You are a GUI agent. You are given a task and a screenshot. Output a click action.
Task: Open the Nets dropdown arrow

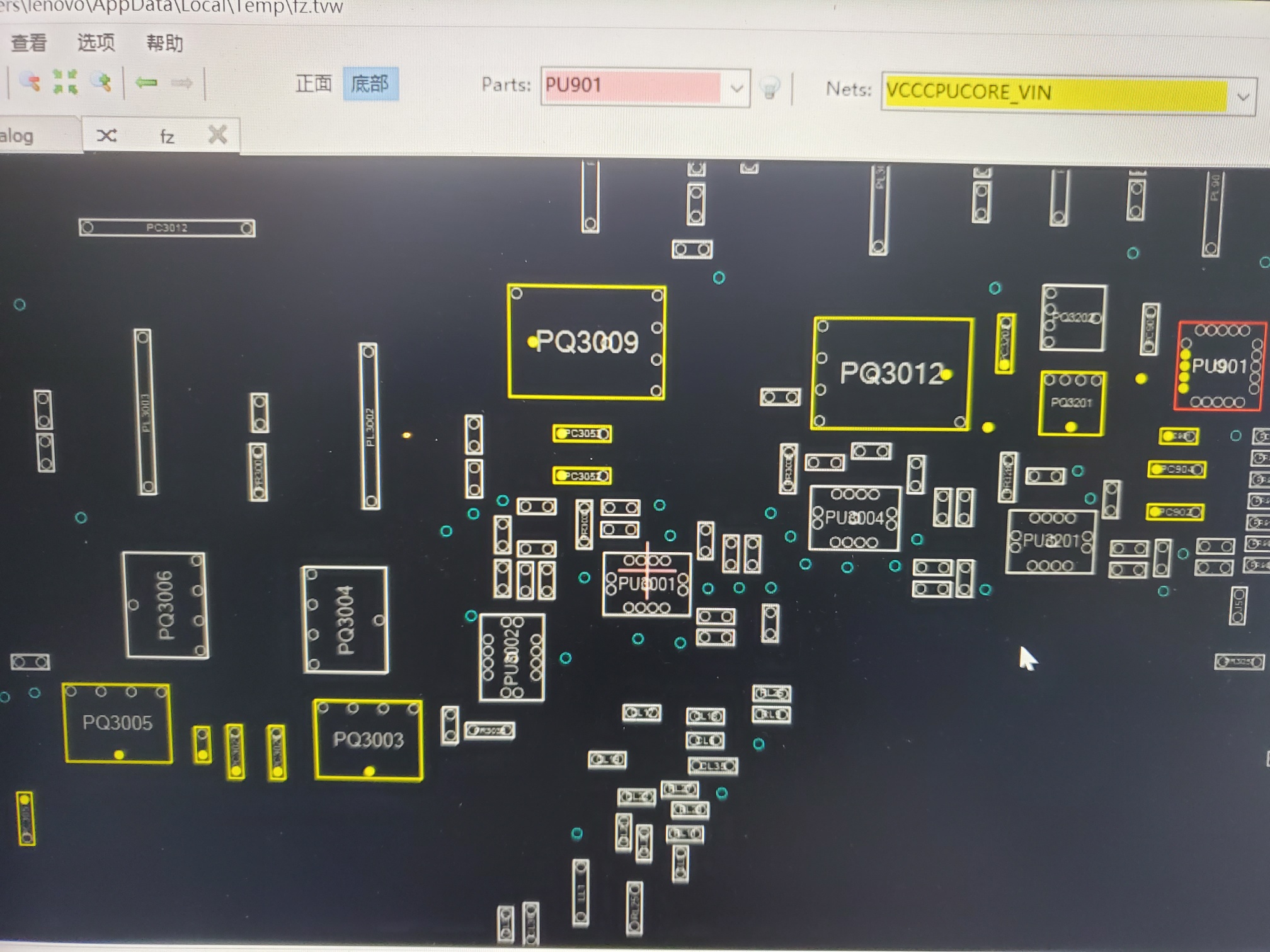1243,98
